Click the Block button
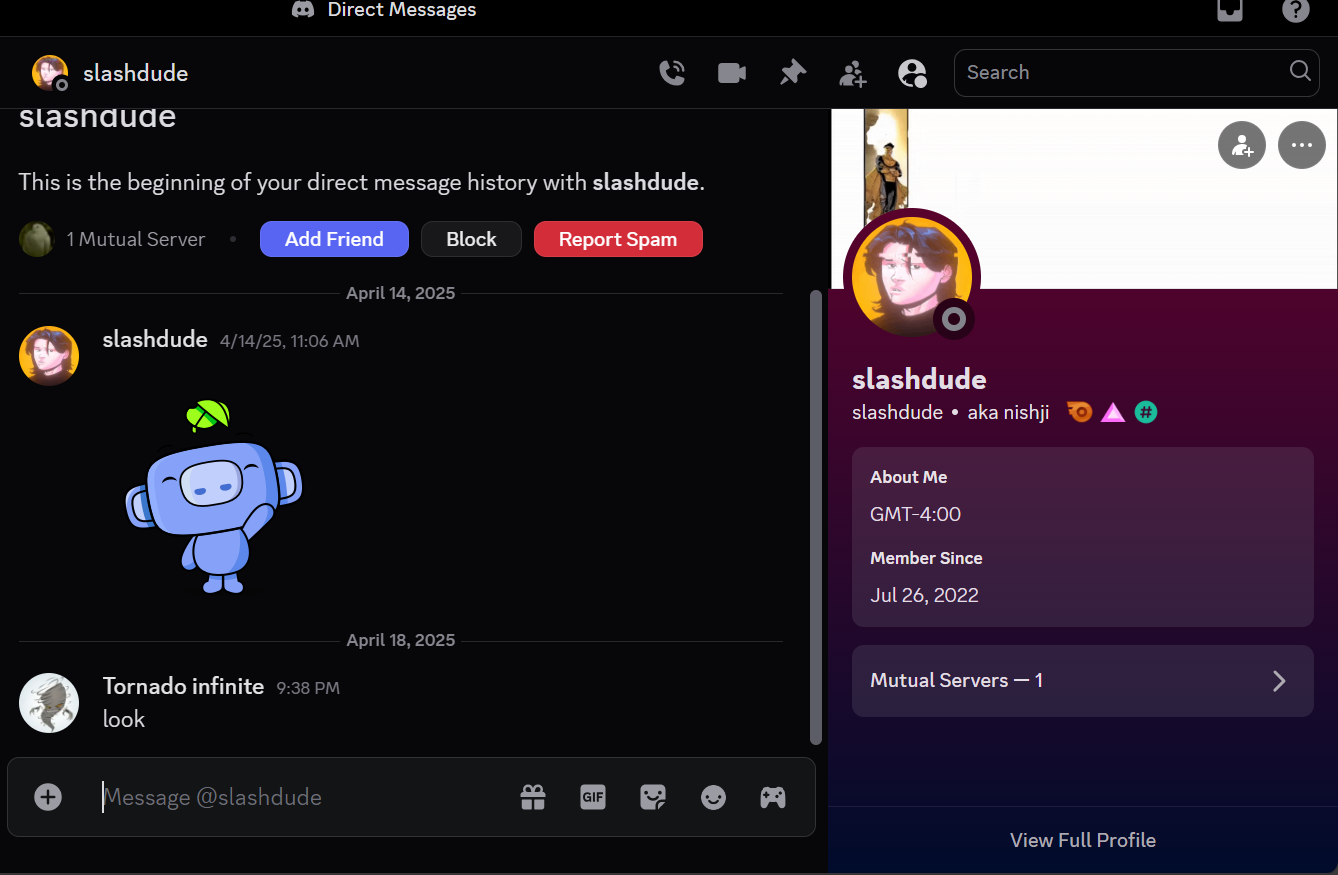 [x=471, y=239]
